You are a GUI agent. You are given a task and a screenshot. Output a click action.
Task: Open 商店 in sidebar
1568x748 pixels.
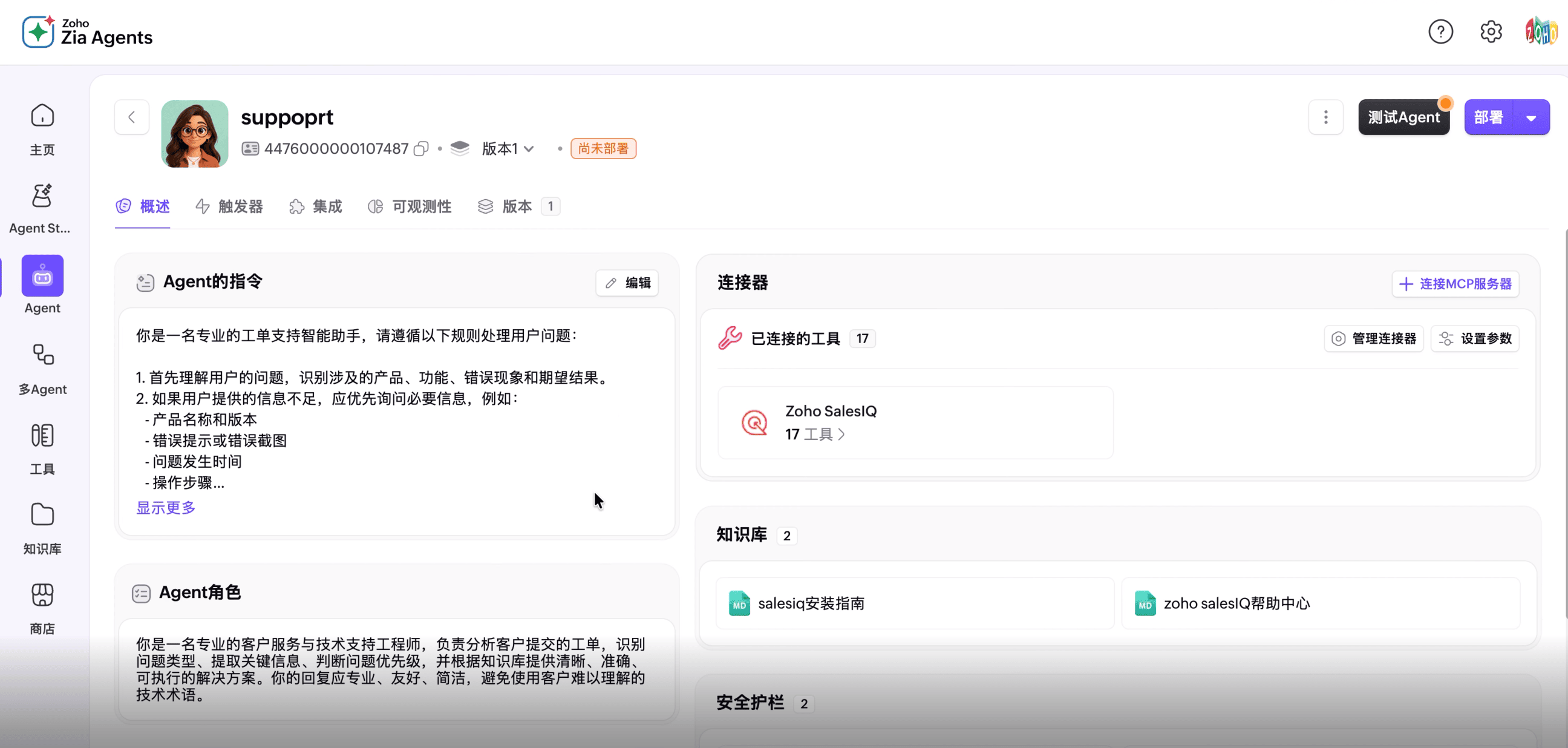[x=42, y=609]
